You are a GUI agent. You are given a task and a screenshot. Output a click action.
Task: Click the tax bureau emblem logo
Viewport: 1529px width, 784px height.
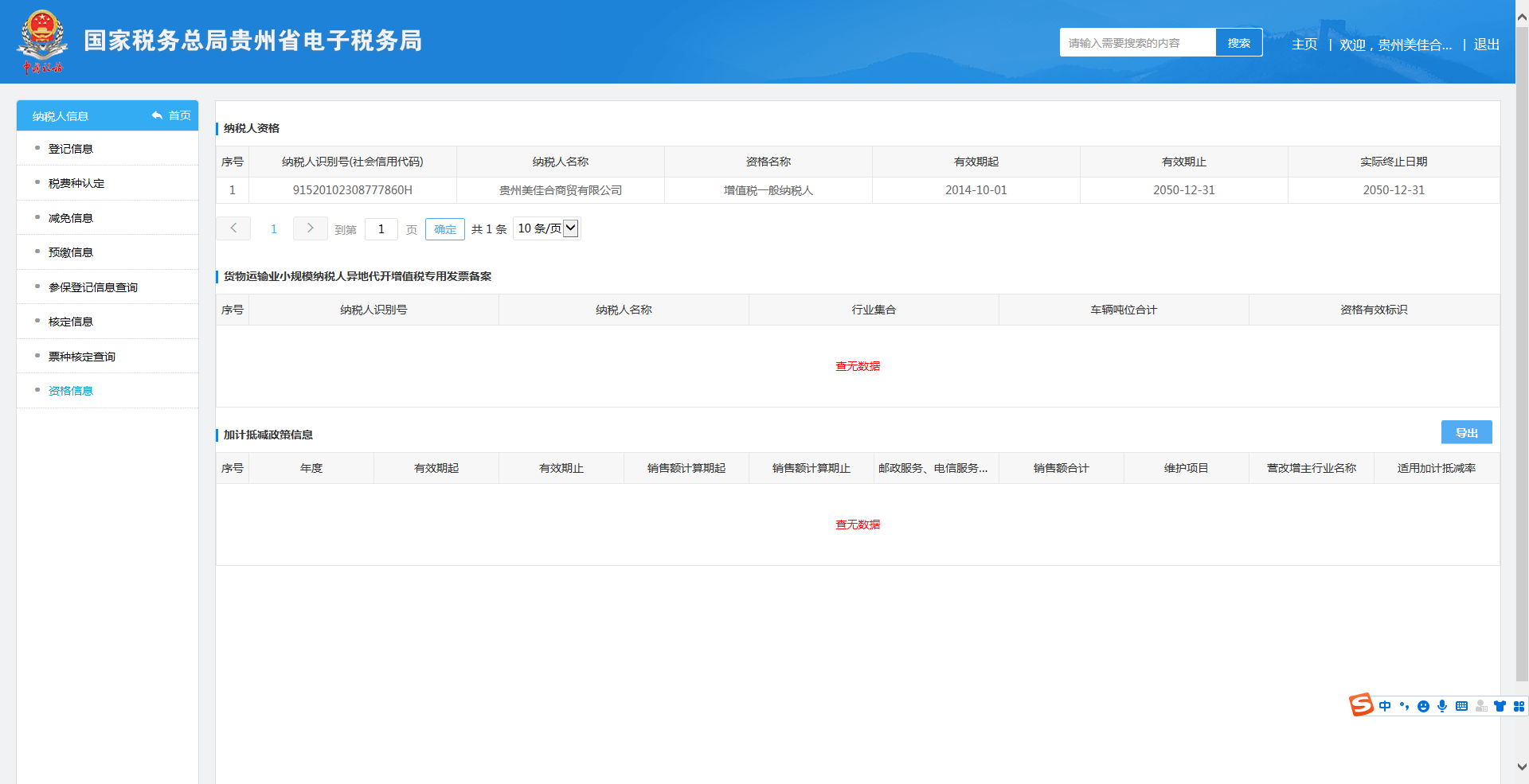click(x=42, y=41)
